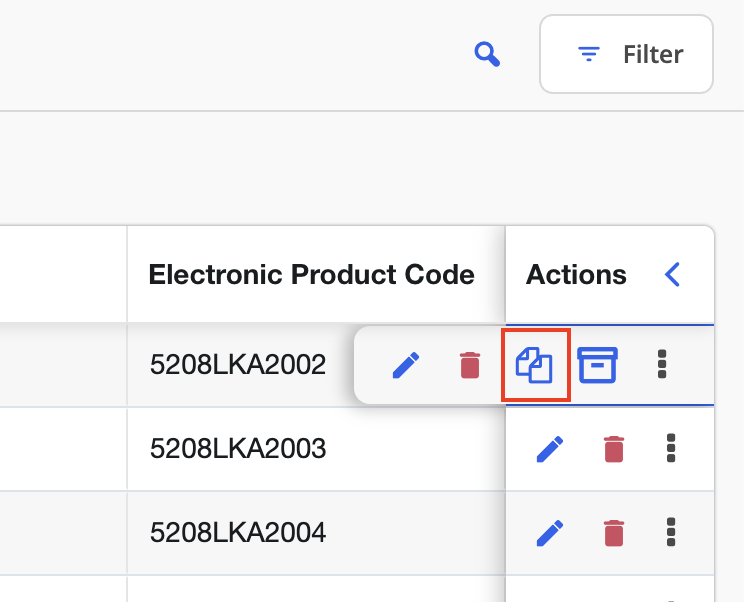The image size is (744, 602).
Task: Collapse the Actions column with the chevron
Action: pyautogui.click(x=672, y=274)
